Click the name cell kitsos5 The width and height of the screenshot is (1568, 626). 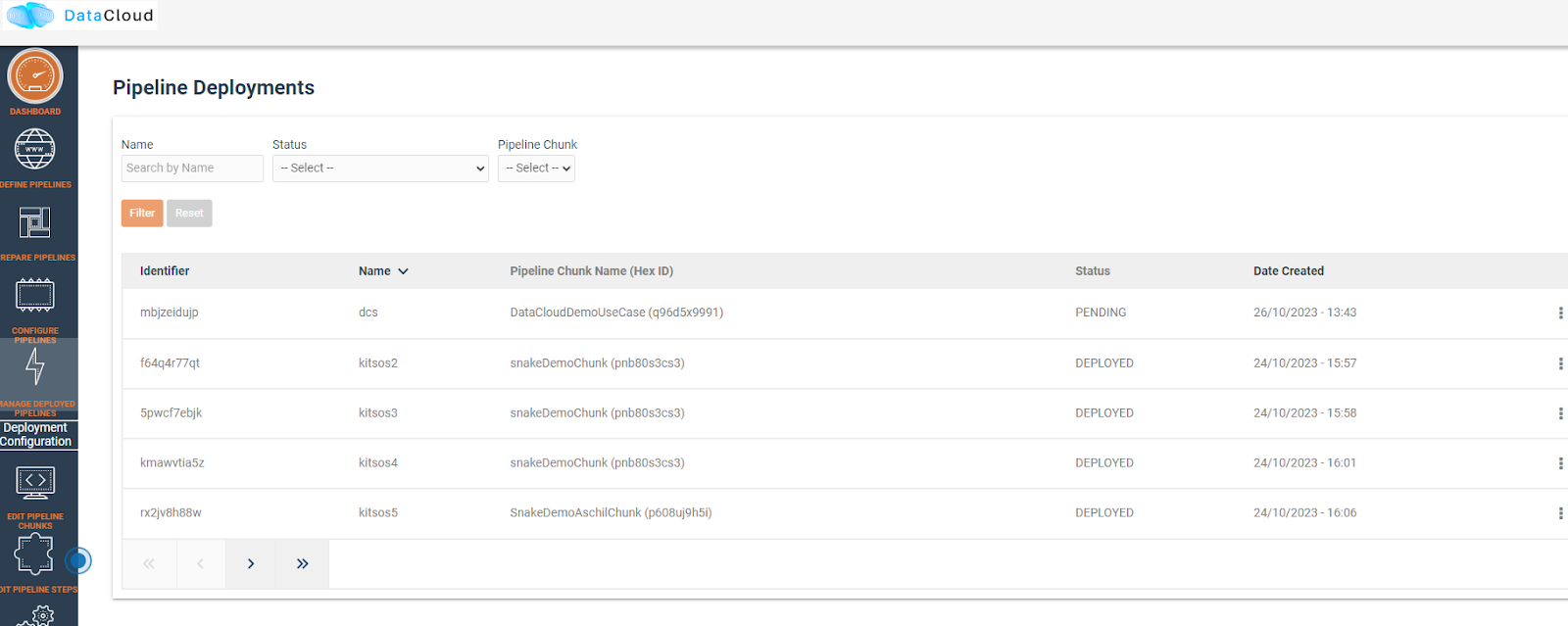click(378, 512)
